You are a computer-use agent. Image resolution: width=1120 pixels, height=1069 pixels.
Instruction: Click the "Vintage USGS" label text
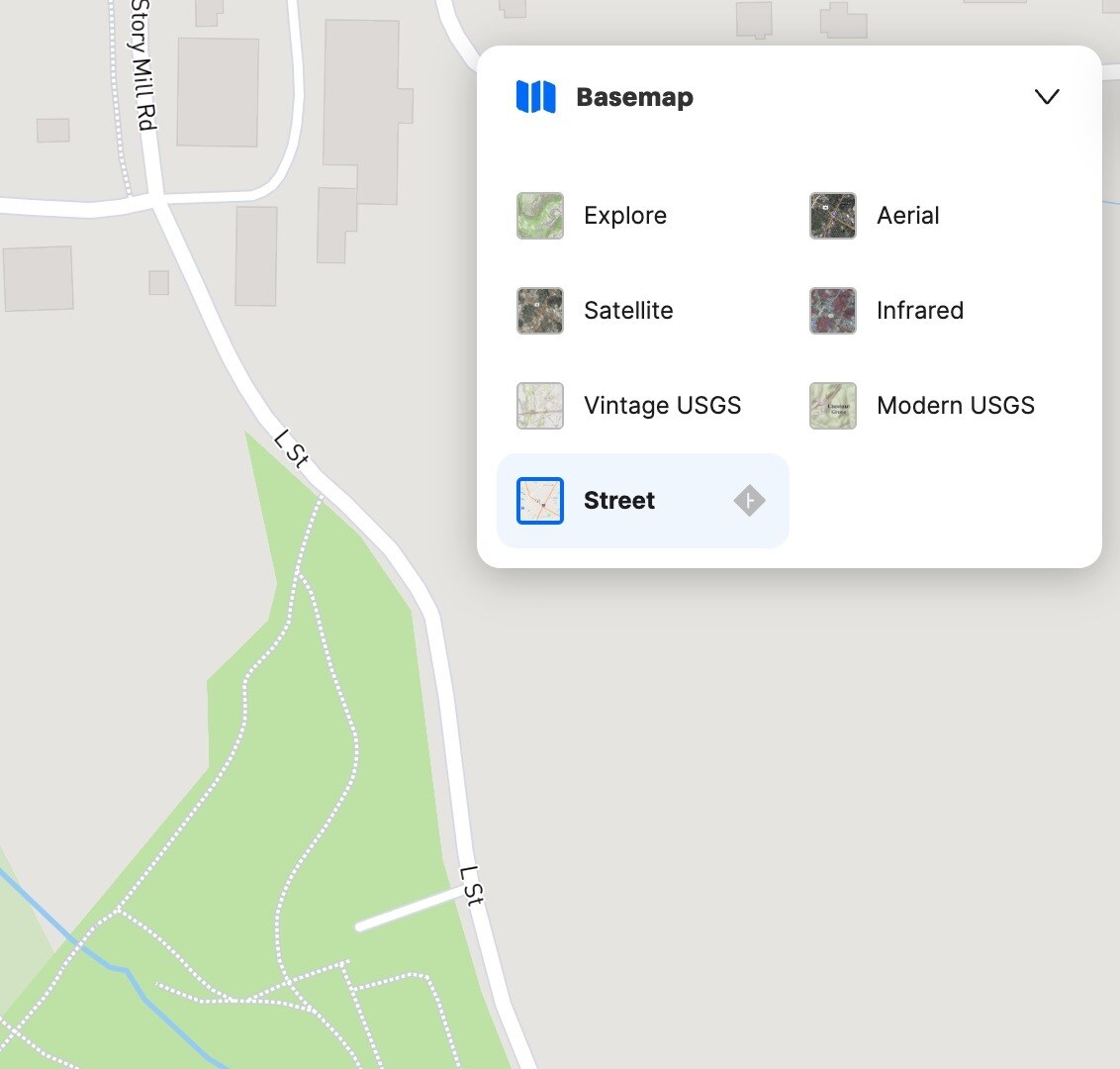pos(662,405)
